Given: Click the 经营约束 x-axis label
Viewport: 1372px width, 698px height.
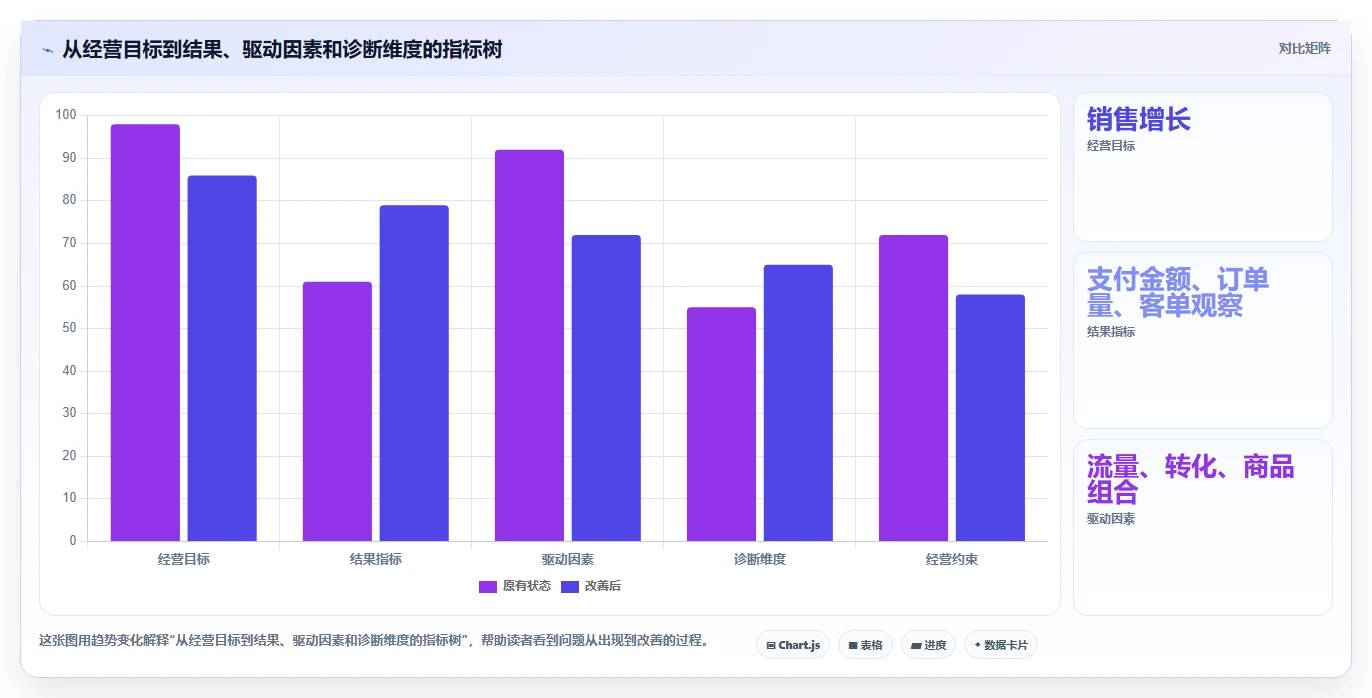Looking at the screenshot, I should click(x=952, y=559).
